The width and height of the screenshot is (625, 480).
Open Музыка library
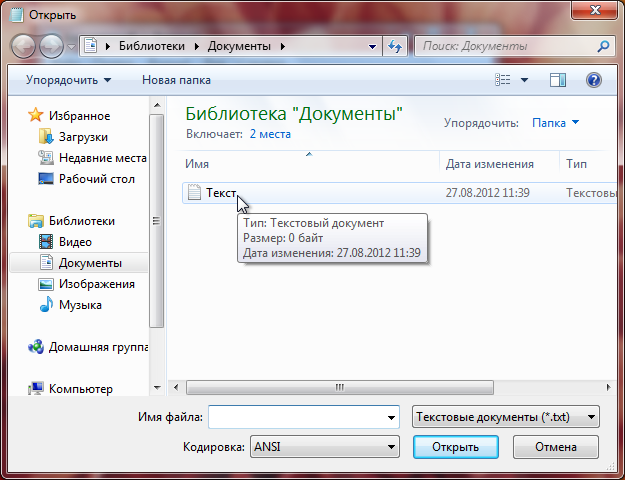tap(80, 305)
